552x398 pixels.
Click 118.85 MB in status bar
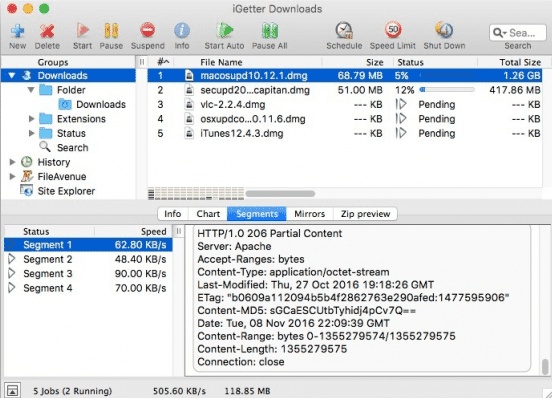[x=247, y=391]
